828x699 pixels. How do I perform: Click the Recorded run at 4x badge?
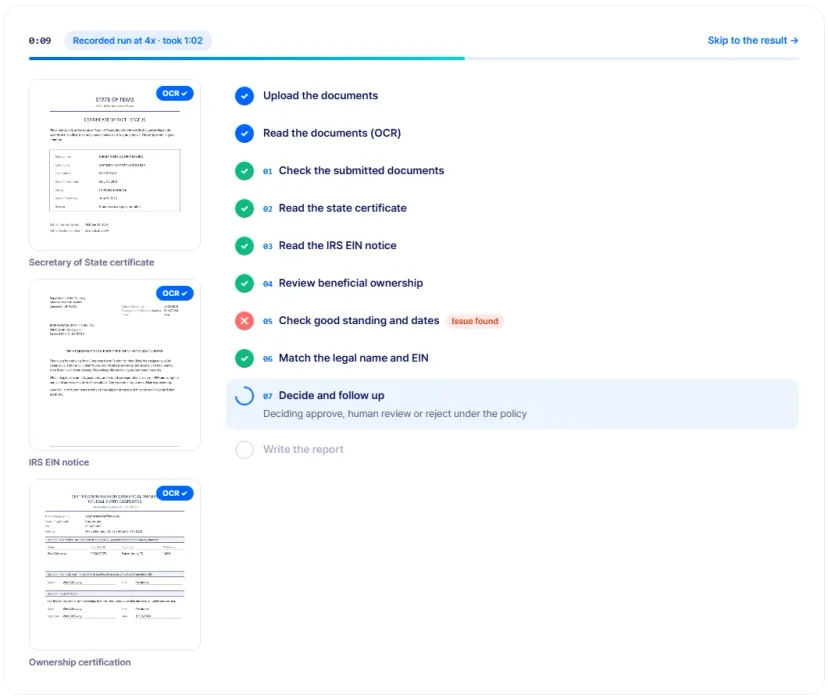click(x=138, y=41)
